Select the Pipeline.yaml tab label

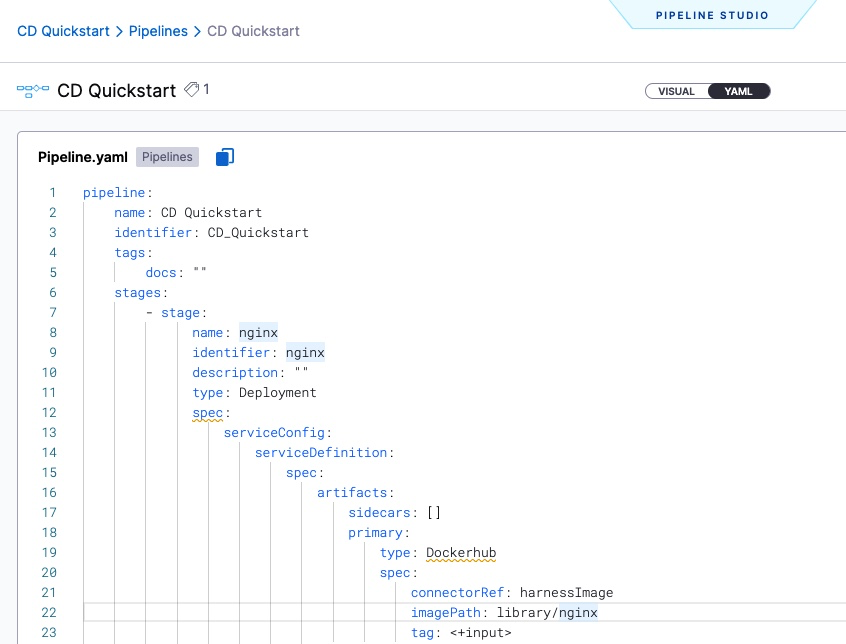82,157
